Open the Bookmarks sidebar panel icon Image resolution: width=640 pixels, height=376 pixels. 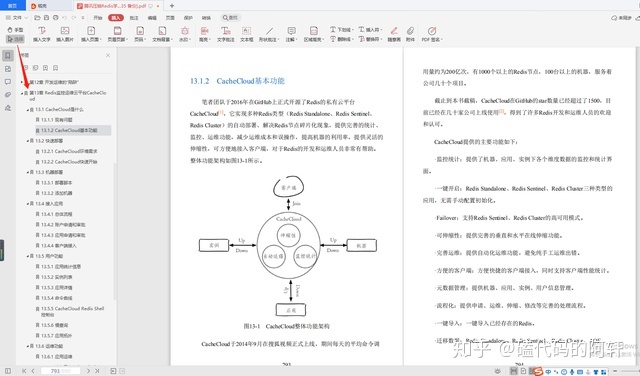[8, 56]
